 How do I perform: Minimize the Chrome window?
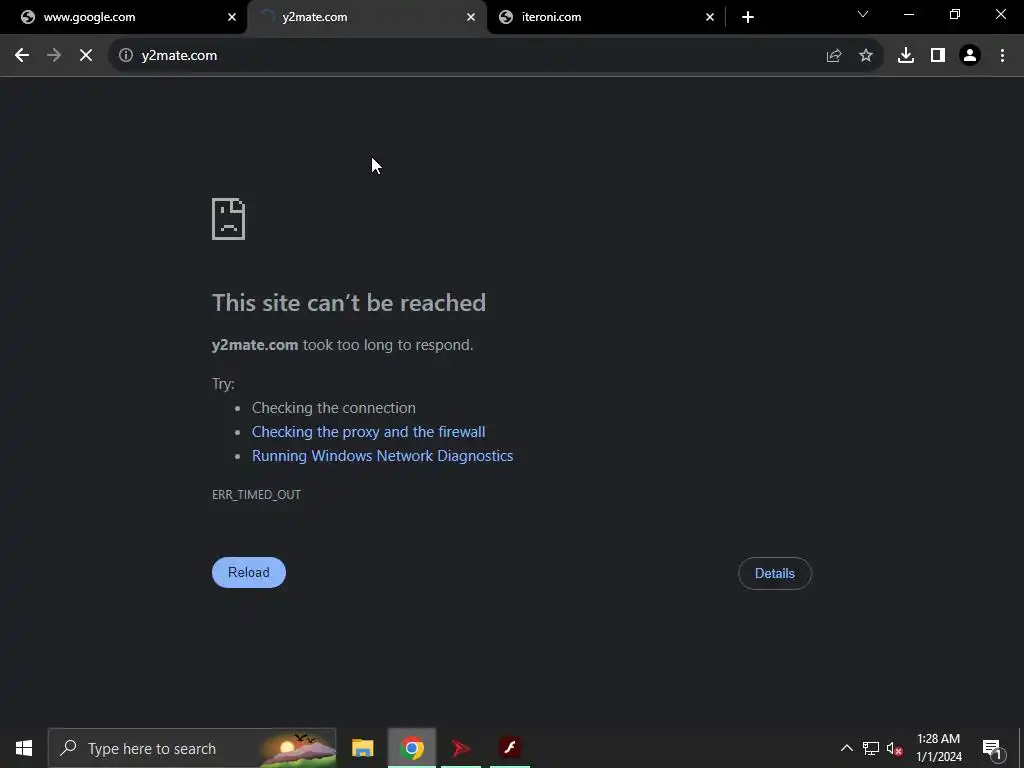tap(908, 14)
